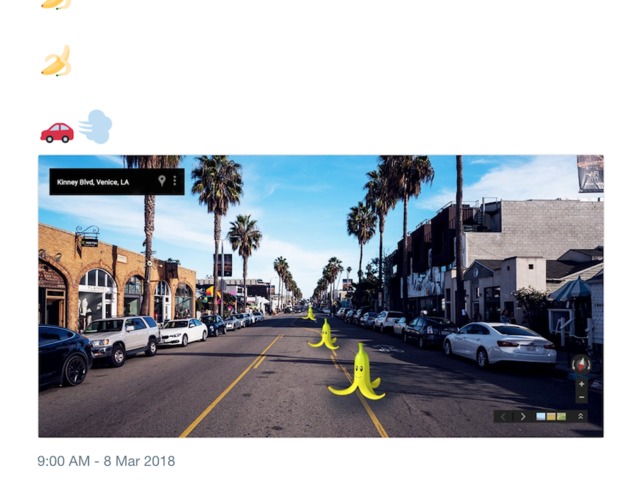
Task: Click the middle banana peel on the road
Action: point(324,334)
